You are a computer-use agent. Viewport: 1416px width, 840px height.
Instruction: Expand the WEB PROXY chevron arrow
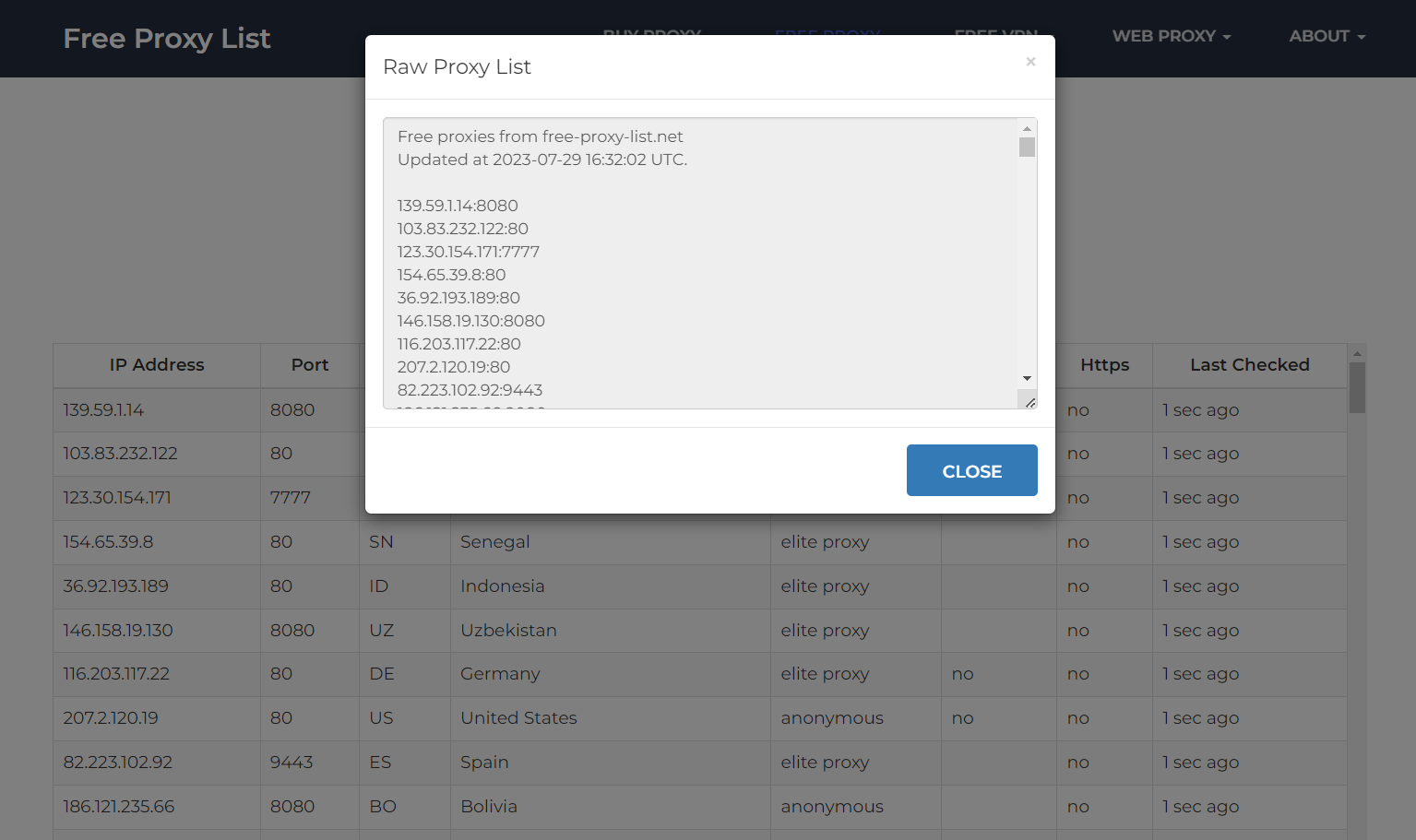point(1227,38)
